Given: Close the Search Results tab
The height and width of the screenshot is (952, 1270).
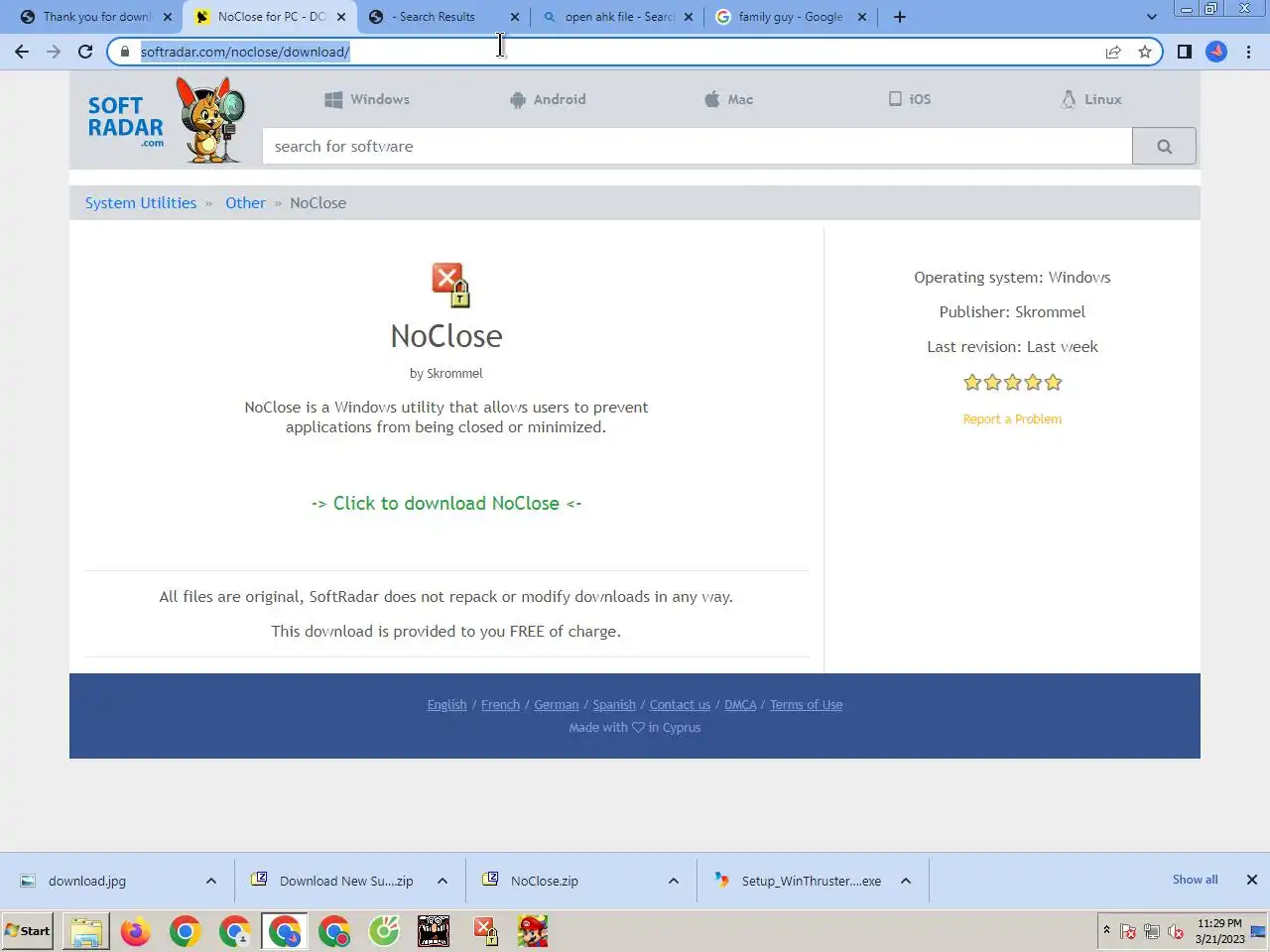Looking at the screenshot, I should tap(515, 17).
